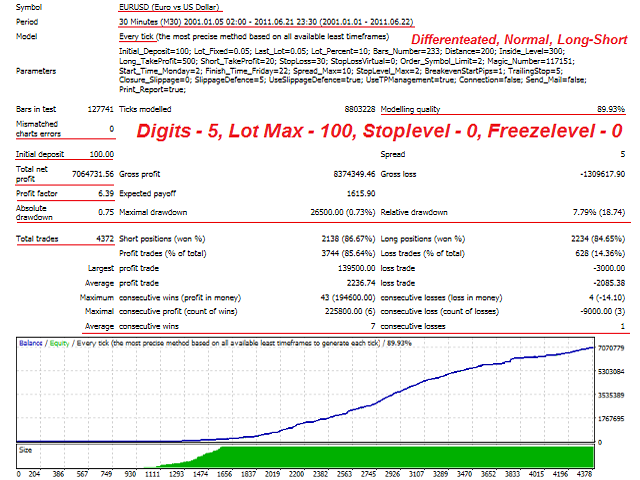Image resolution: width=640 pixels, height=480 pixels.
Task: Select the Total trades 4372 value
Action: pyautogui.click(x=98, y=239)
